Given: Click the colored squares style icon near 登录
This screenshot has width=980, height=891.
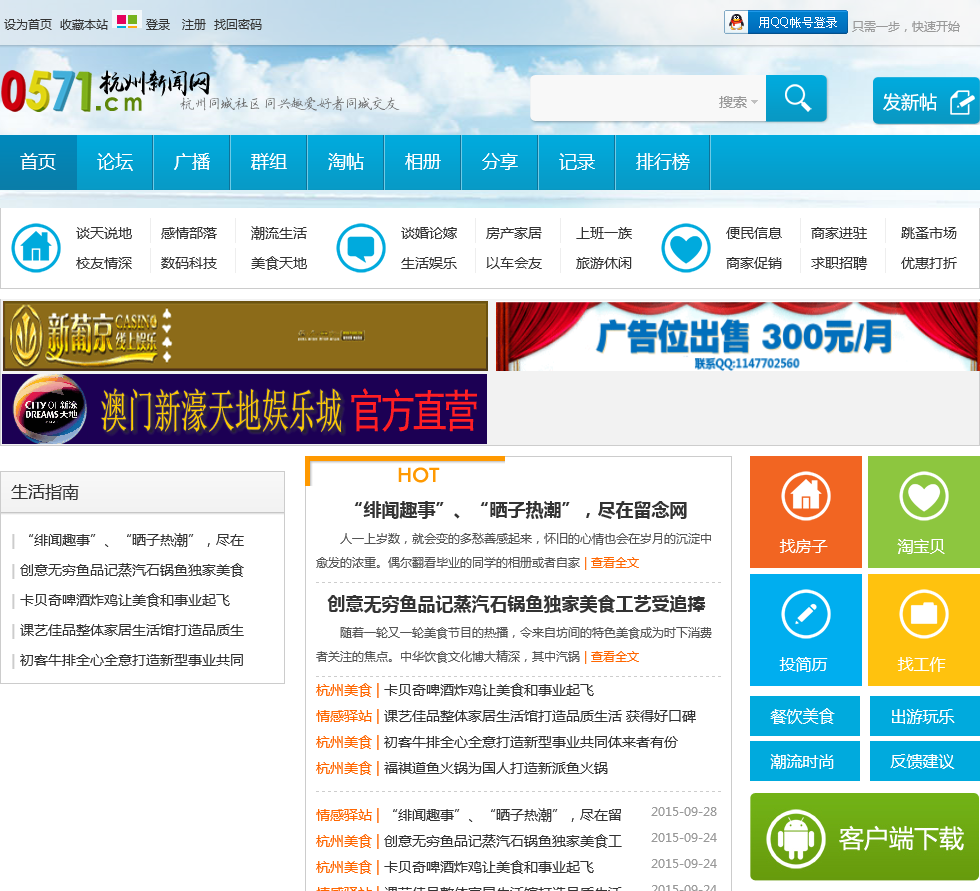Looking at the screenshot, I should tap(127, 21).
